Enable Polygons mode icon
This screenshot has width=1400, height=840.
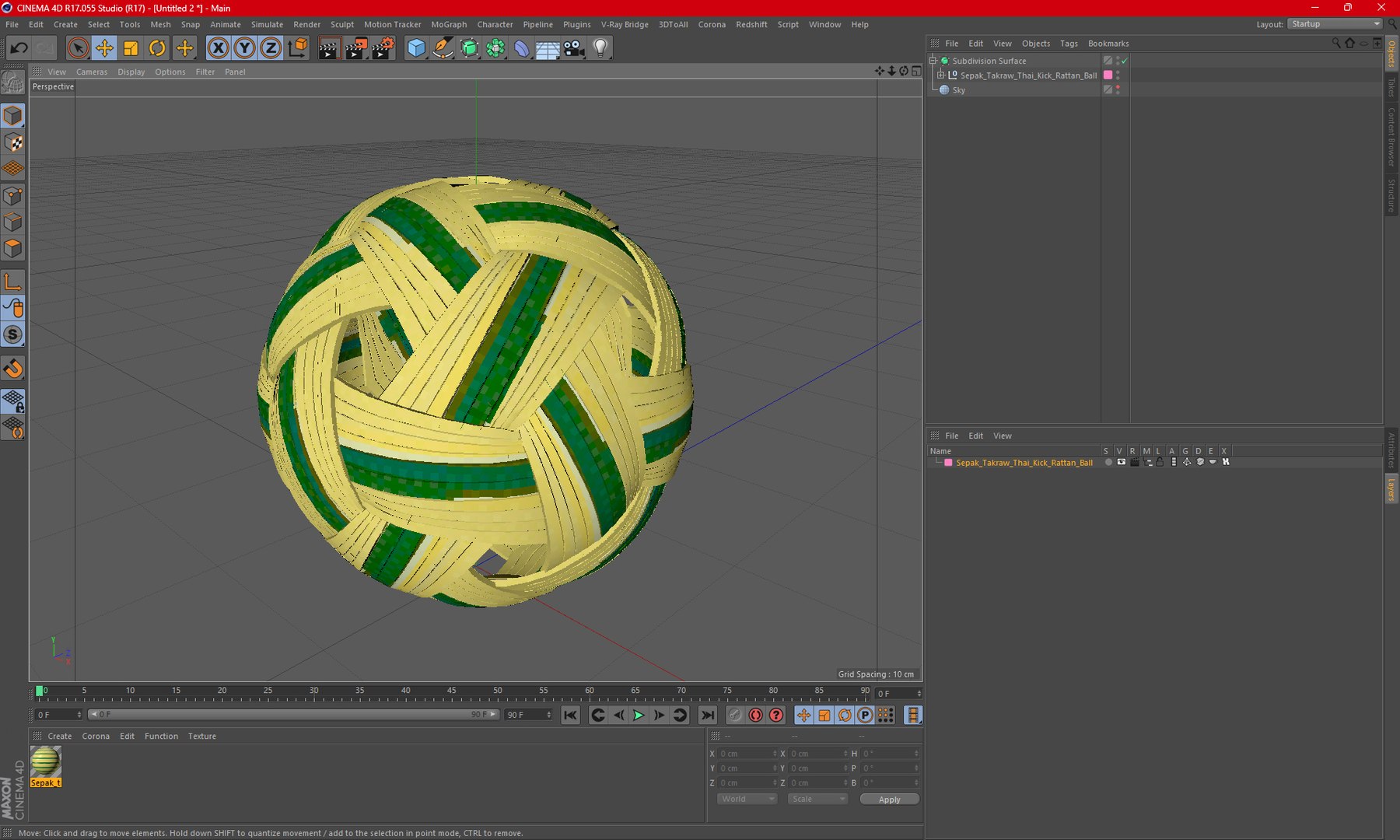click(12, 248)
